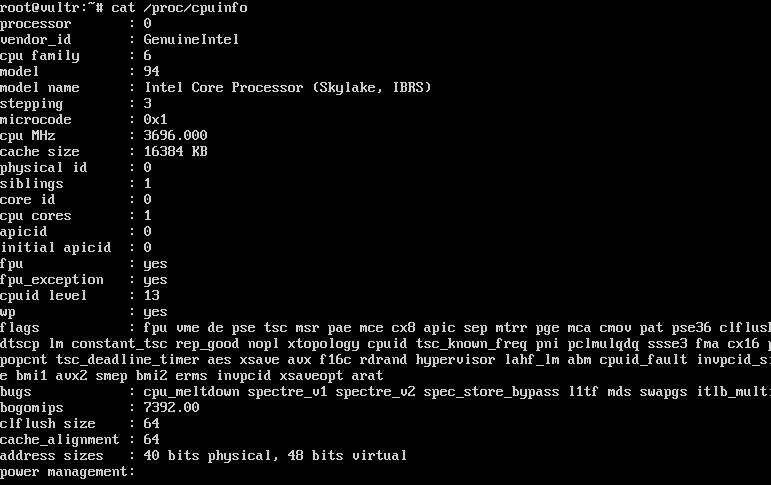Image resolution: width=771 pixels, height=485 pixels.
Task: Click the root@vultr shell prompt
Action: tap(52, 8)
